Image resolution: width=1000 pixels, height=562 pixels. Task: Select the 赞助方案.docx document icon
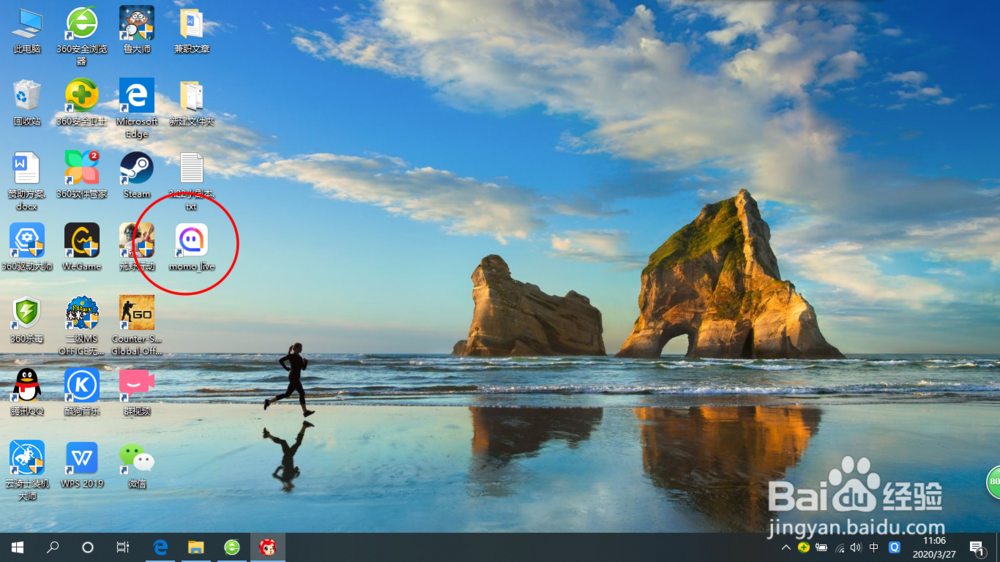[27, 181]
